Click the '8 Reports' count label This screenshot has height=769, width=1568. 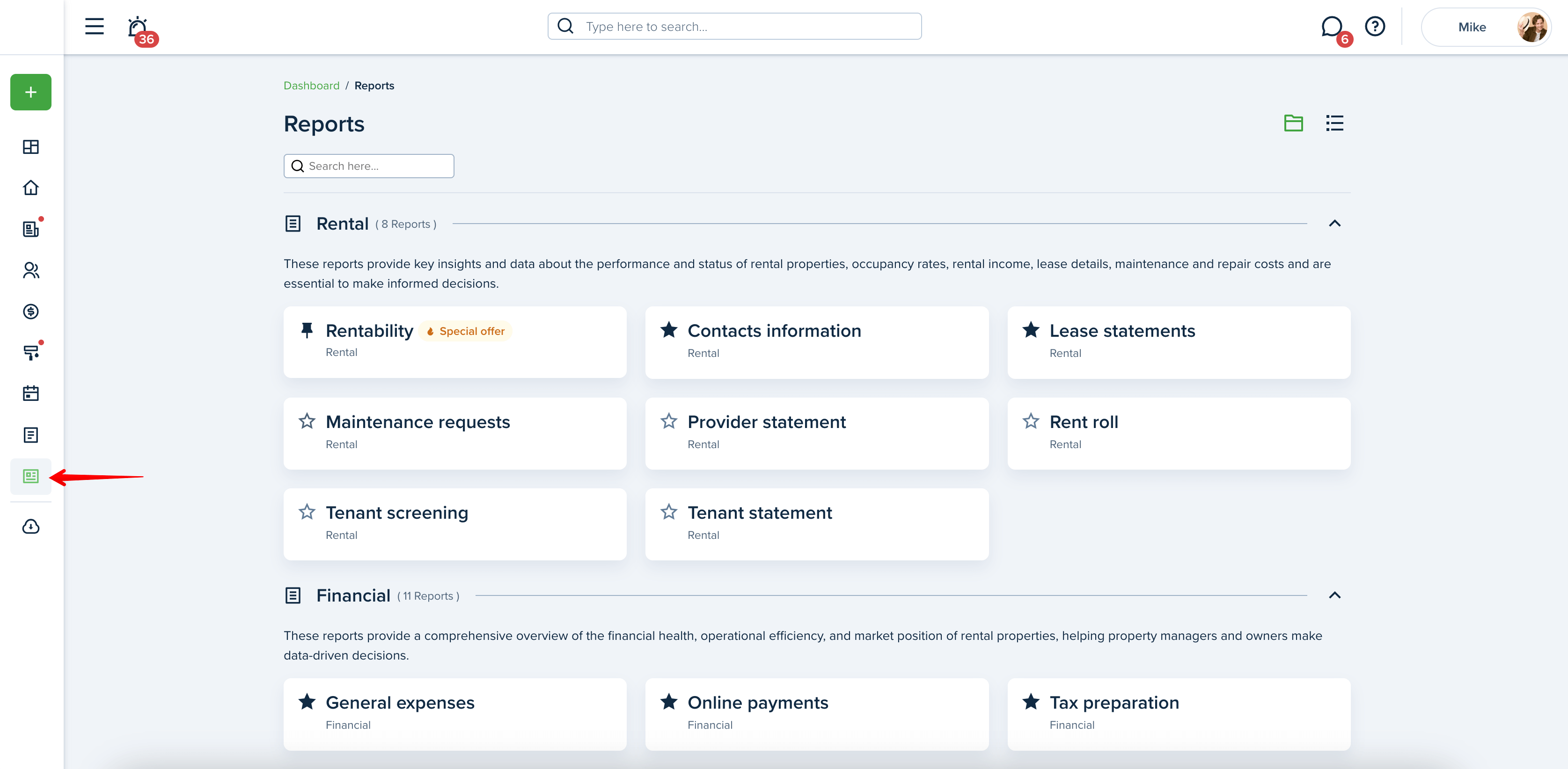[x=405, y=225]
